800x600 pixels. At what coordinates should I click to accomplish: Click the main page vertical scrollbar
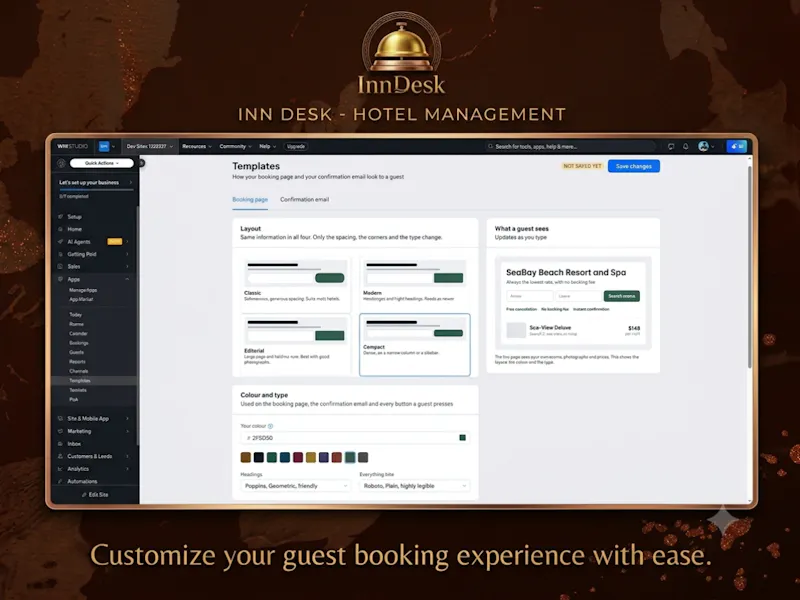(x=749, y=265)
